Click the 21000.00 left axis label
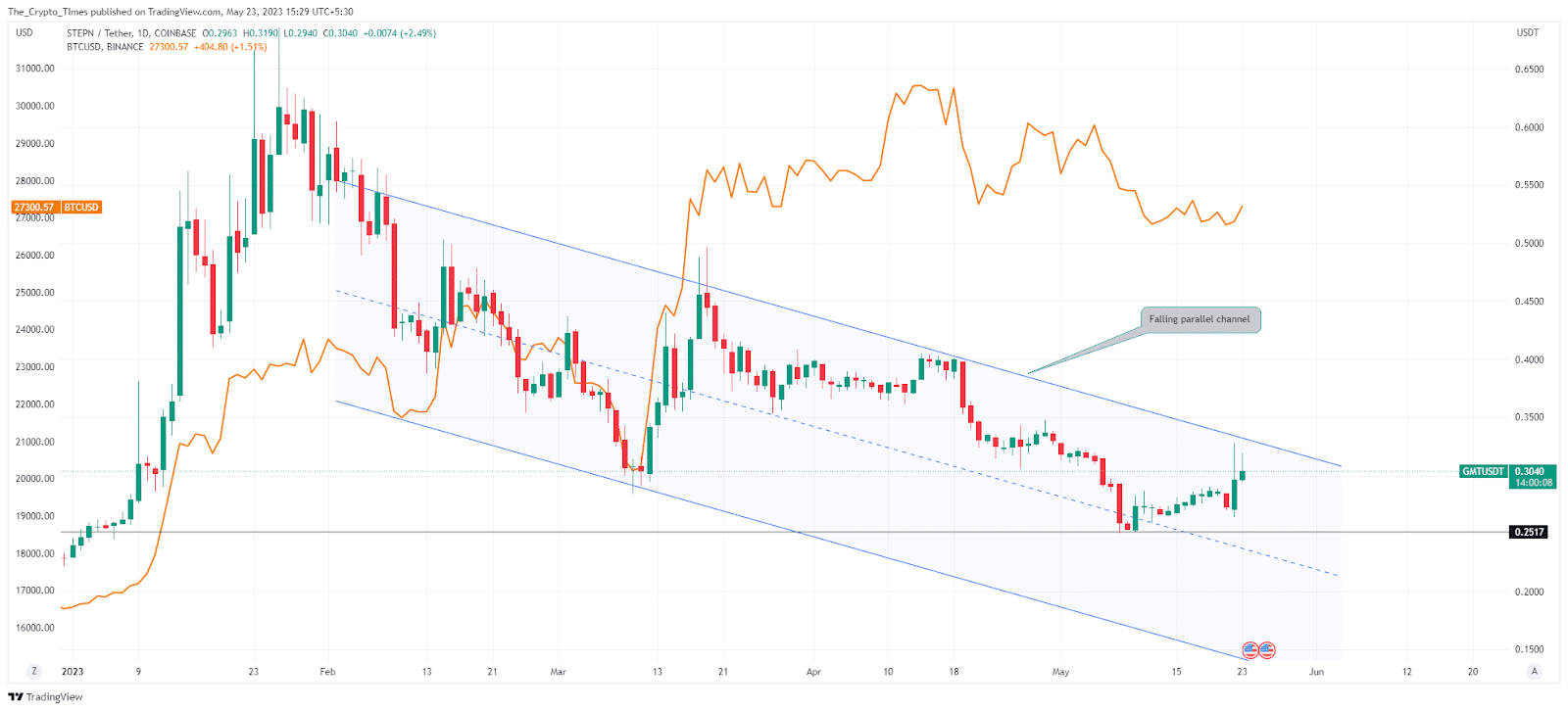This screenshot has width=1568, height=711. (35, 442)
